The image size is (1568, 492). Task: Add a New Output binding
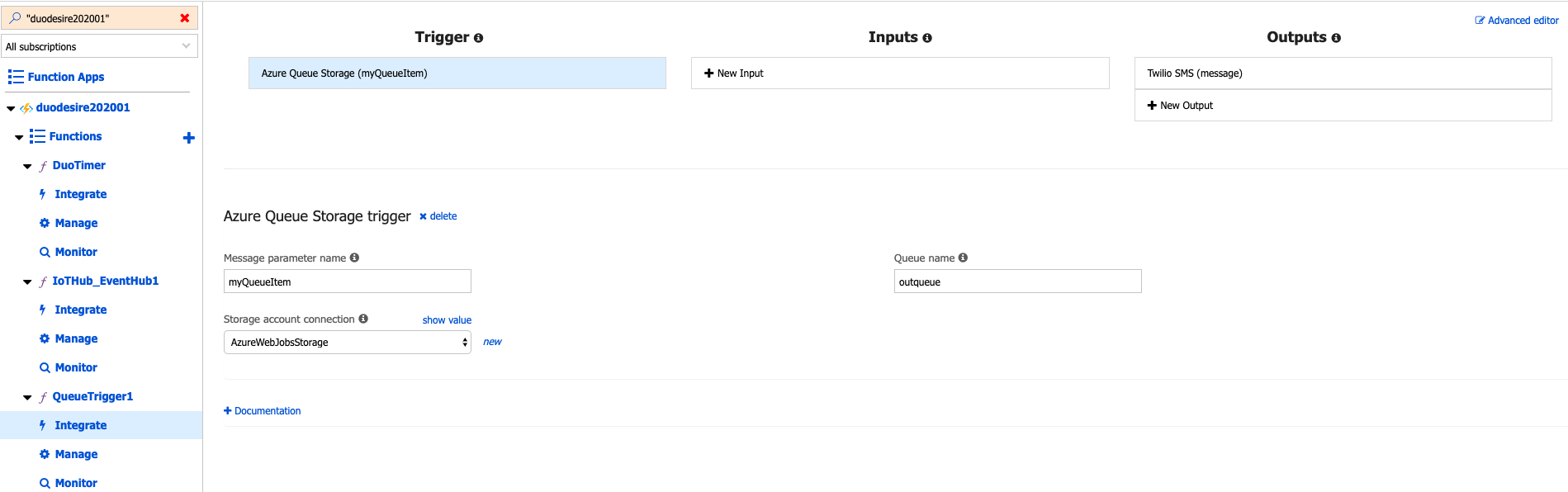pyautogui.click(x=1181, y=106)
